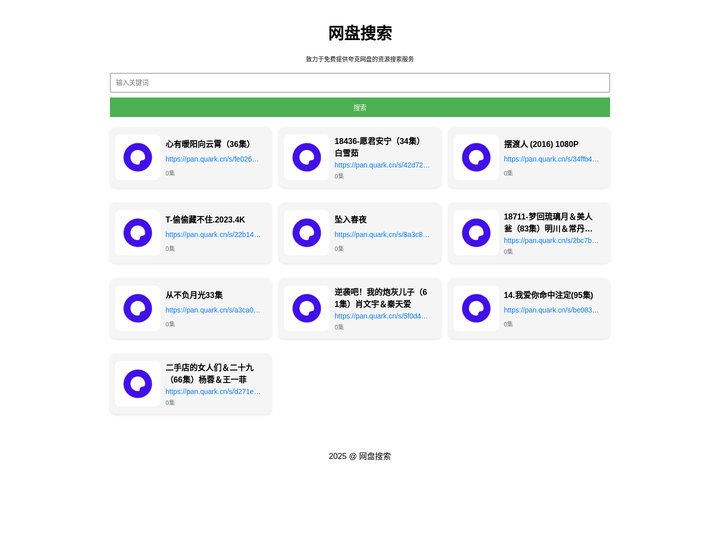This screenshot has width=720, height=540.
Task: Click Quark icon on 坠入春夜 card
Action: click(x=307, y=233)
